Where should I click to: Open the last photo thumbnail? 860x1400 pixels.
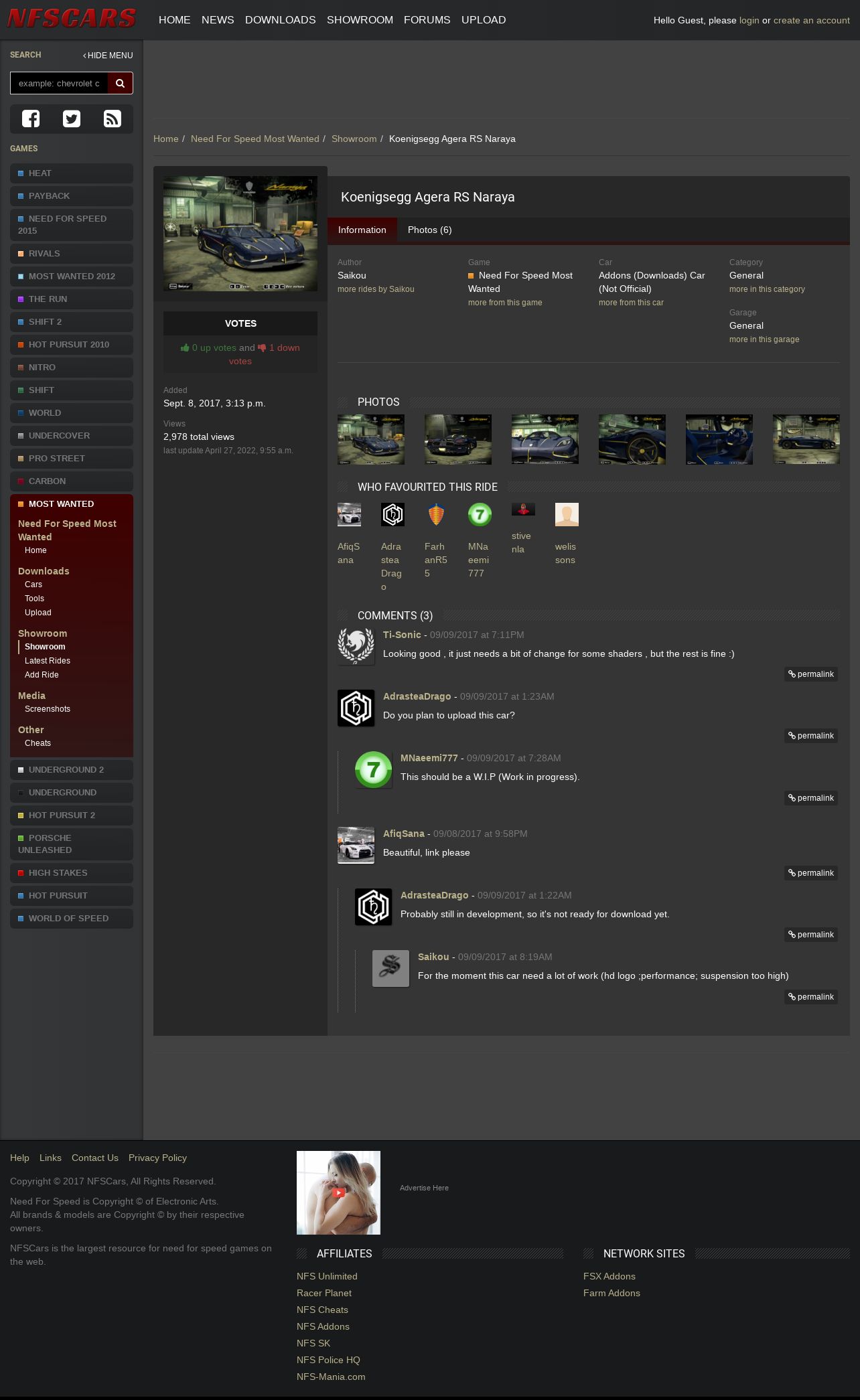coord(806,439)
